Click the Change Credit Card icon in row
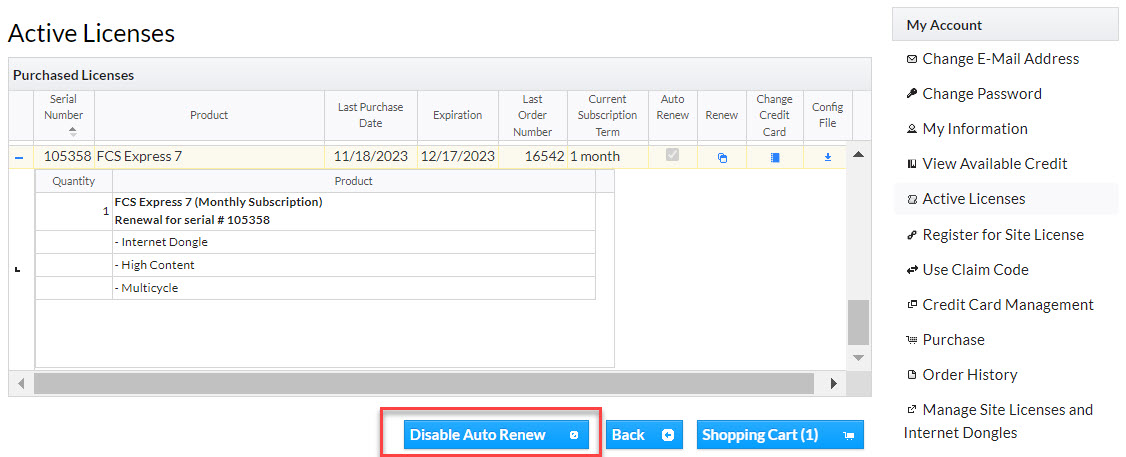 [774, 157]
